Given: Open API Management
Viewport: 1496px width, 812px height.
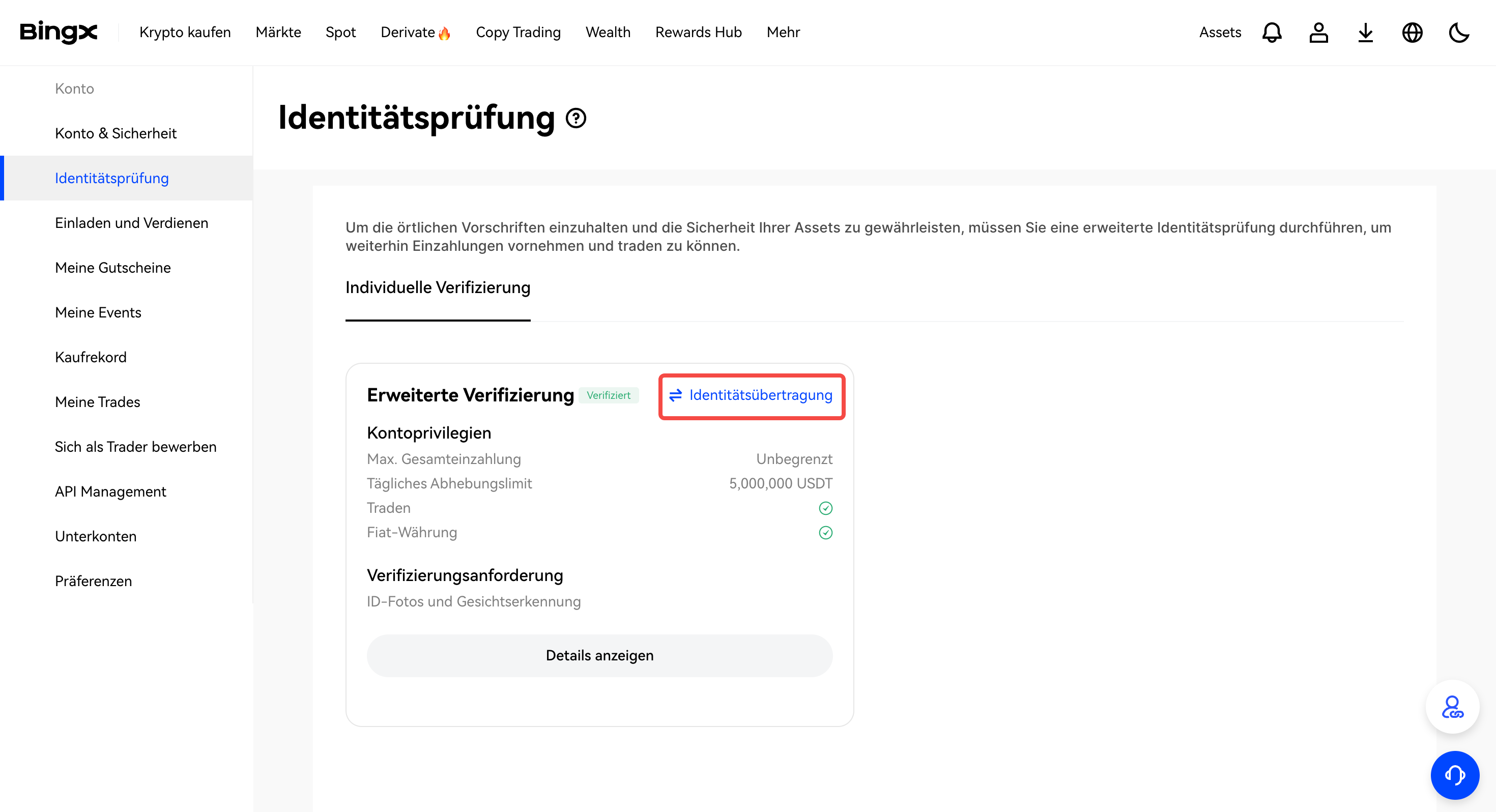Looking at the screenshot, I should tap(110, 491).
